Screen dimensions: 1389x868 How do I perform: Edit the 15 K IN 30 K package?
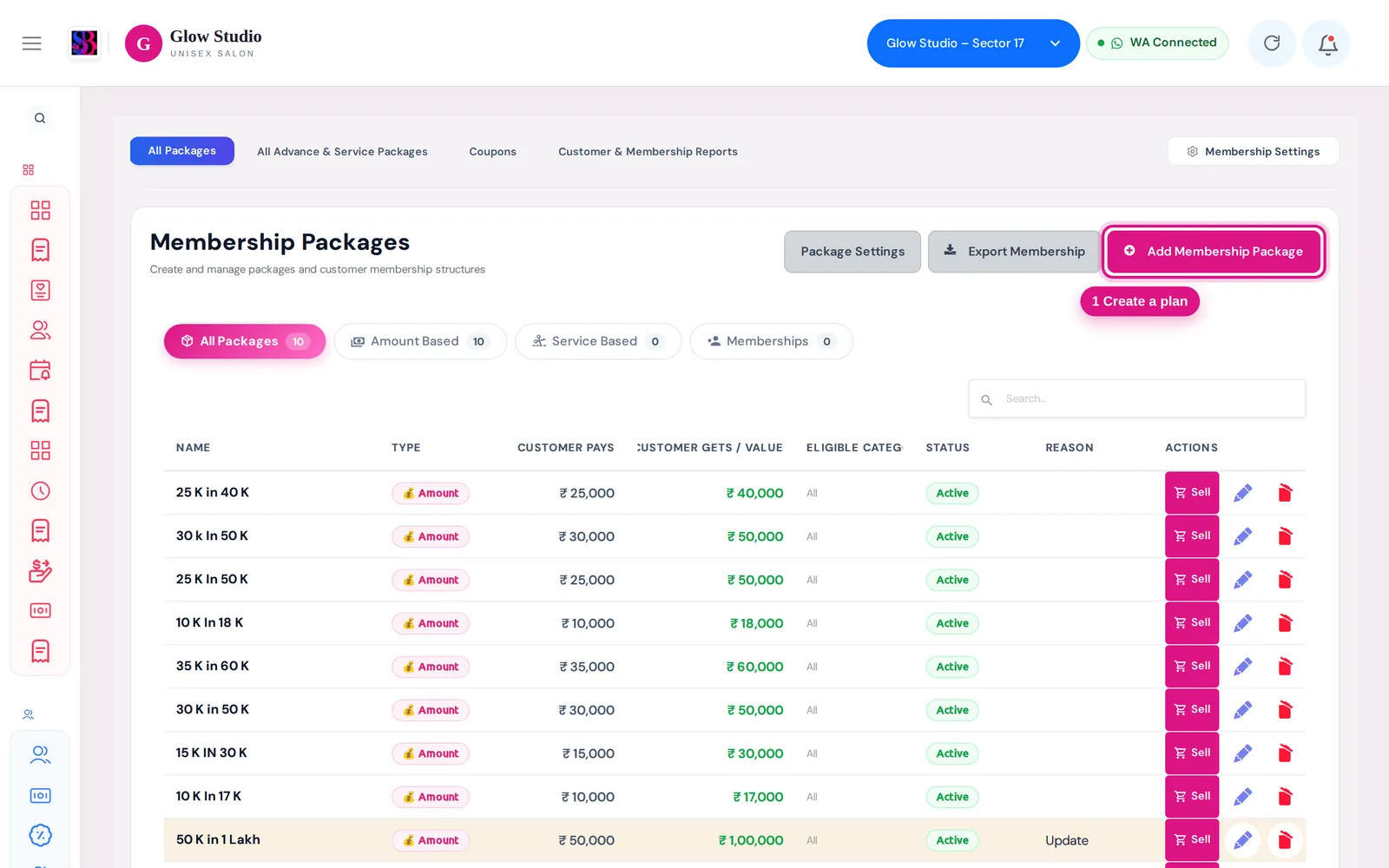(x=1243, y=753)
